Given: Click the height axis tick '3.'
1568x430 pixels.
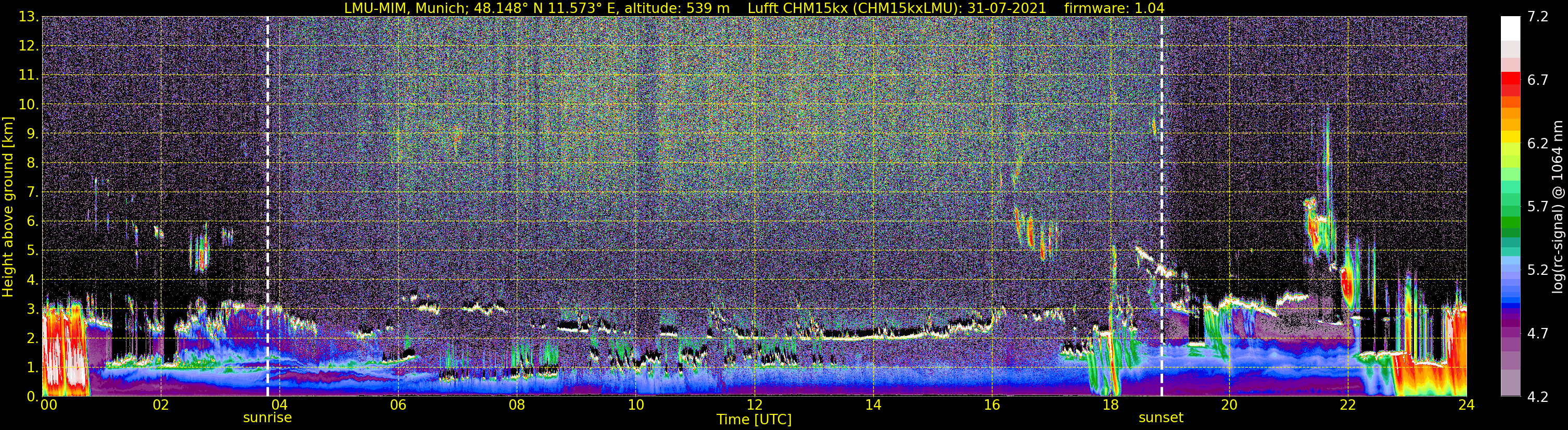Looking at the screenshot, I should [x=33, y=309].
